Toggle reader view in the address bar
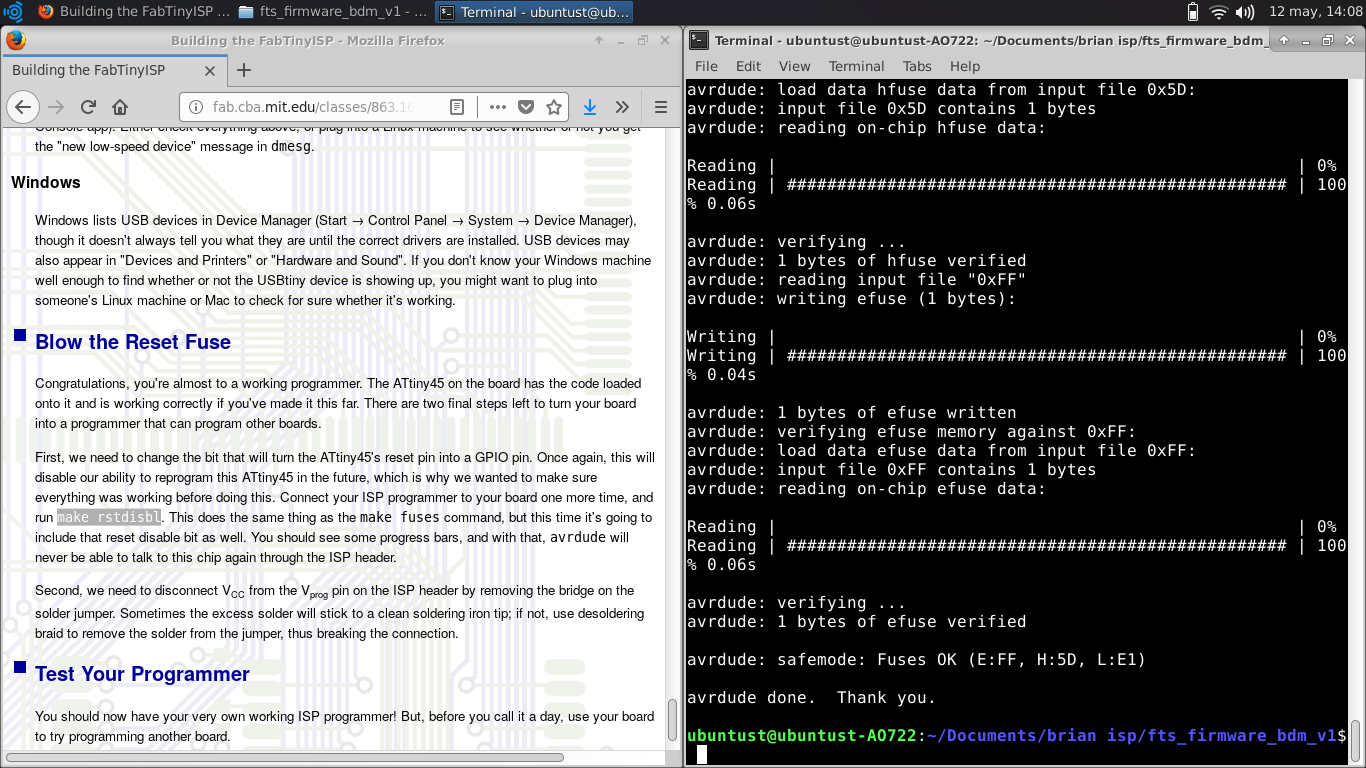The width and height of the screenshot is (1366, 768). click(457, 107)
